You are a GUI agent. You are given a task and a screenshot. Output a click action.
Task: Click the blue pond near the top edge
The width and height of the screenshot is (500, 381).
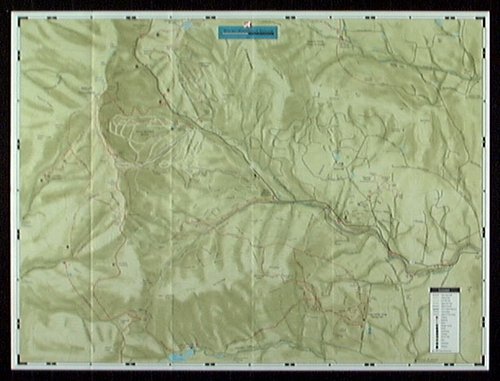[x=187, y=25]
